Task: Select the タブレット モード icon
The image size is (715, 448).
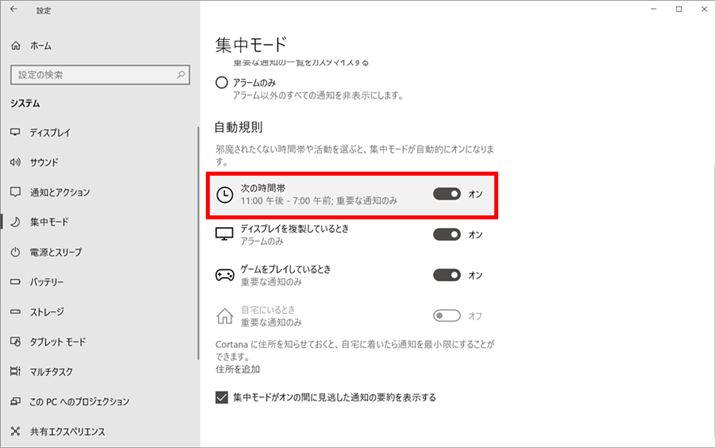Action: pos(16,342)
